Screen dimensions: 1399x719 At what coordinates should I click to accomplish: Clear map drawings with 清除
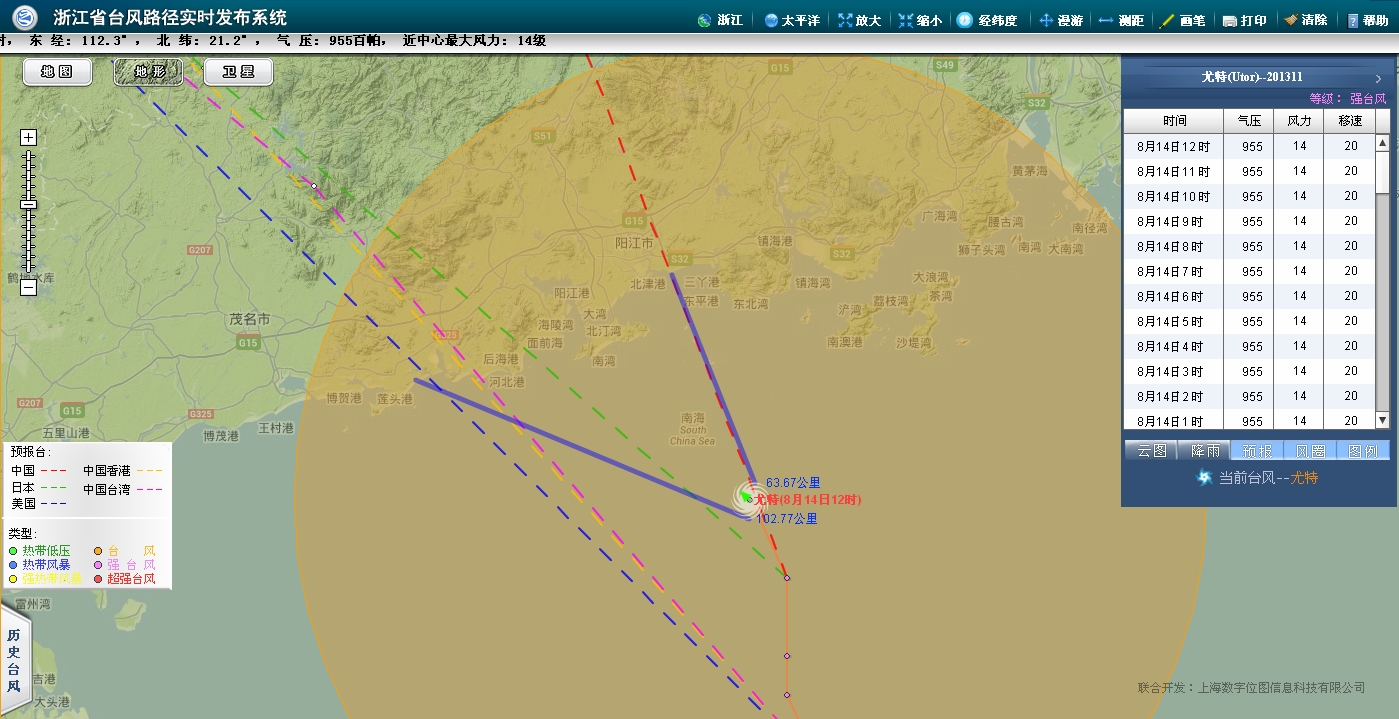(x=1305, y=20)
